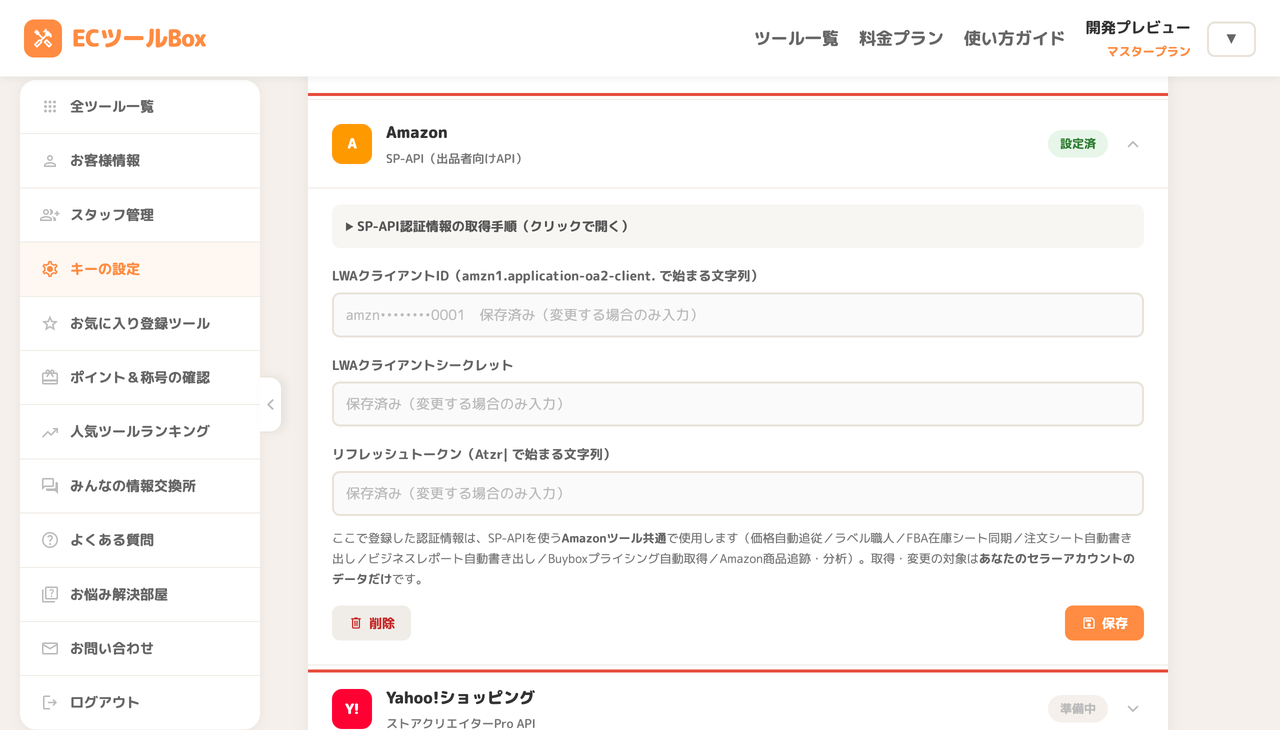Open スタッフ管理 from the sidebar
The width and height of the screenshot is (1280, 730).
140,215
